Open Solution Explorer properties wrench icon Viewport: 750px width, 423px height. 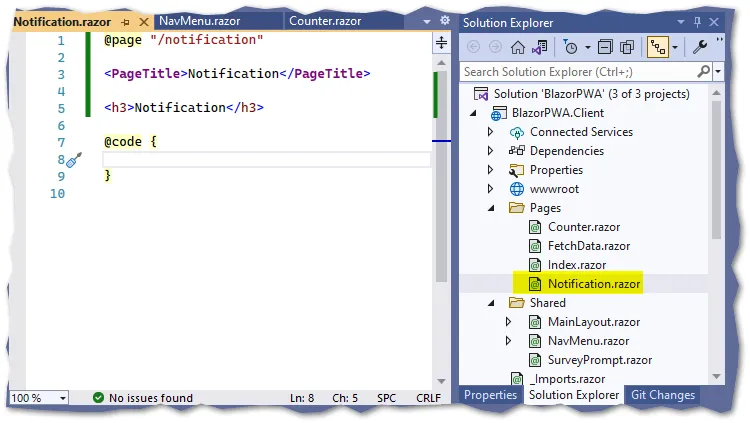click(700, 47)
